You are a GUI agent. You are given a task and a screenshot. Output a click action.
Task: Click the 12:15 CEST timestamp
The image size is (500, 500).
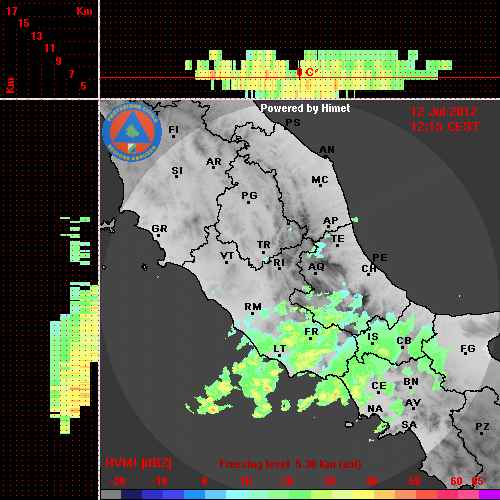445,127
